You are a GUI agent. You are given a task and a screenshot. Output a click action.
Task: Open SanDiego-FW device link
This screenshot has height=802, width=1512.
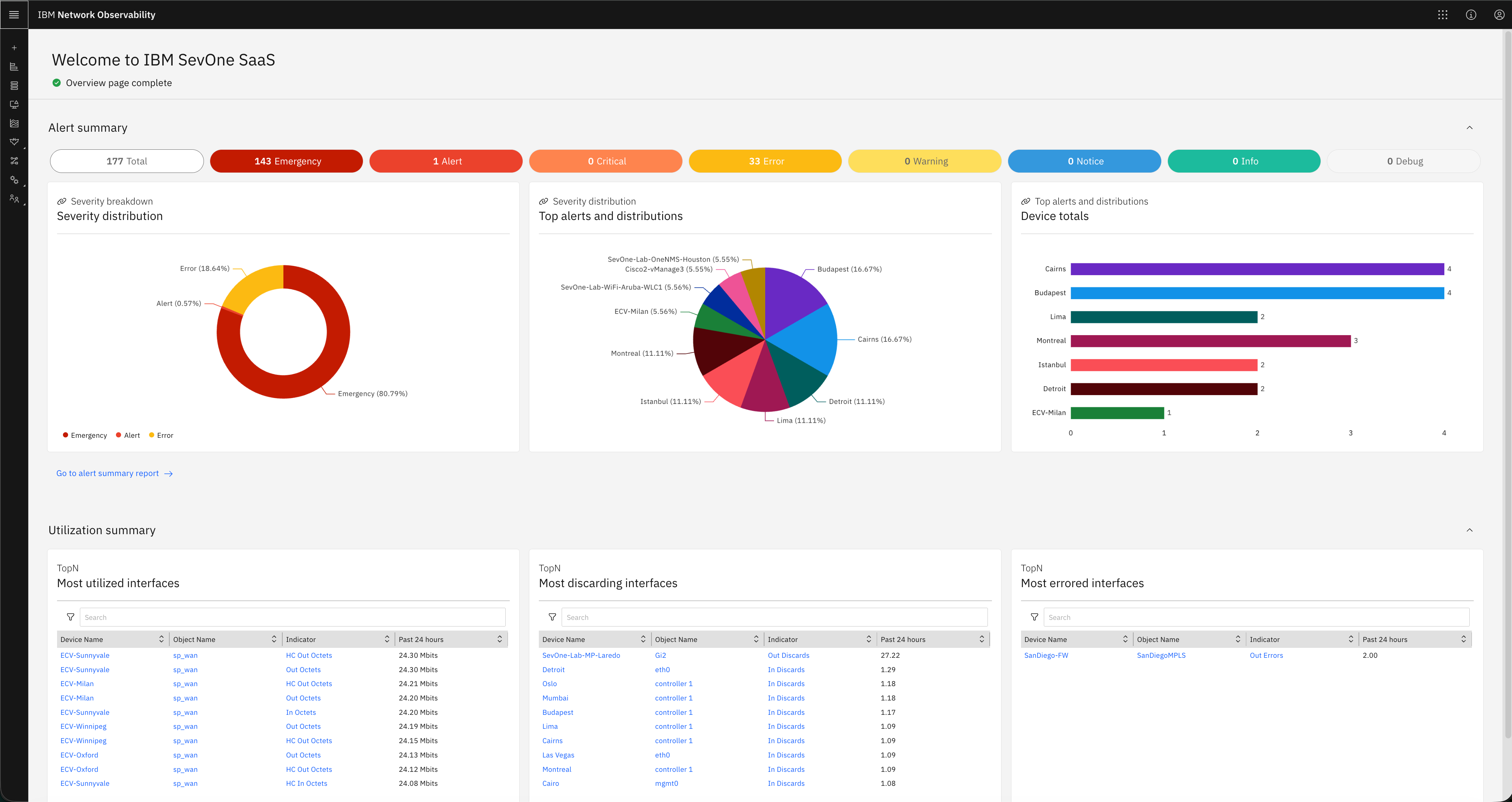1046,655
